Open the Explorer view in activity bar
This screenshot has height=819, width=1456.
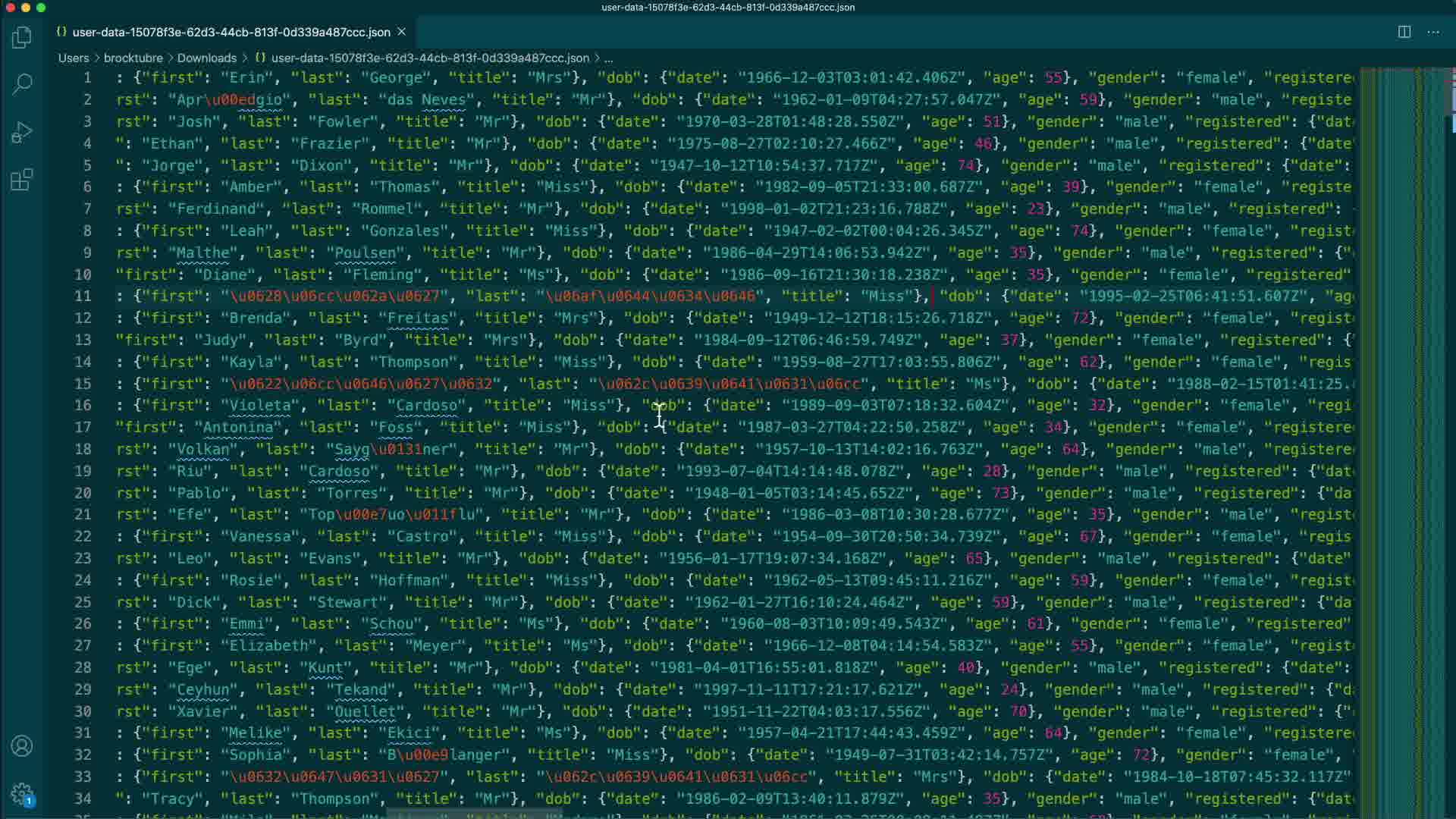coord(22,36)
